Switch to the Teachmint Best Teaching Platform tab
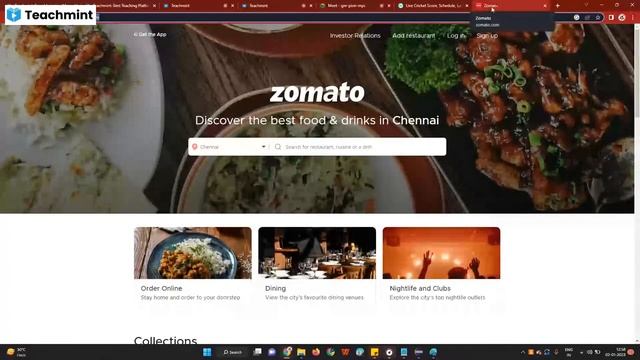Viewport: 640px width, 360px height. click(122, 6)
